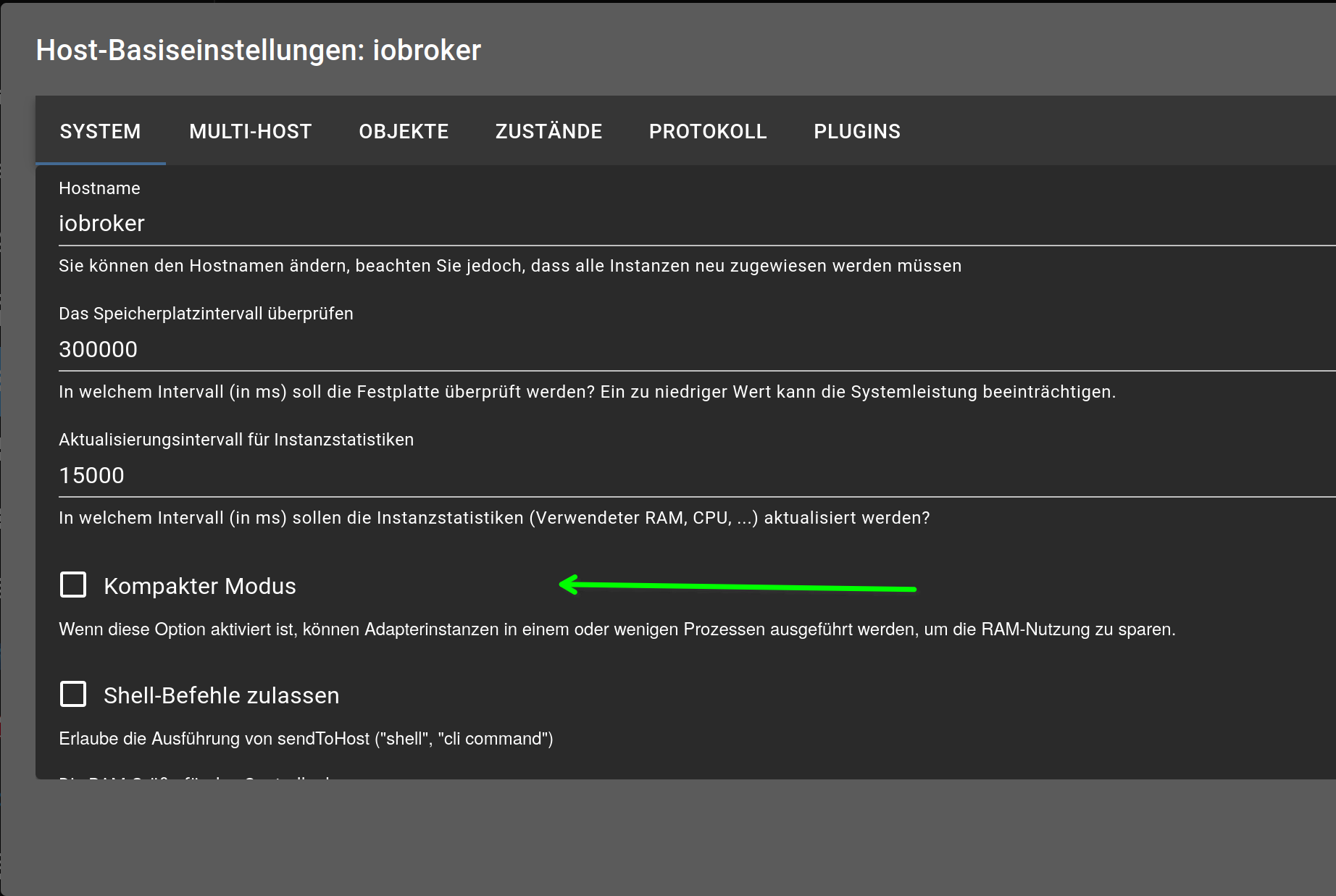Enable the Kompakter Modus checkbox
This screenshot has width=1336, height=896.
coord(73,585)
